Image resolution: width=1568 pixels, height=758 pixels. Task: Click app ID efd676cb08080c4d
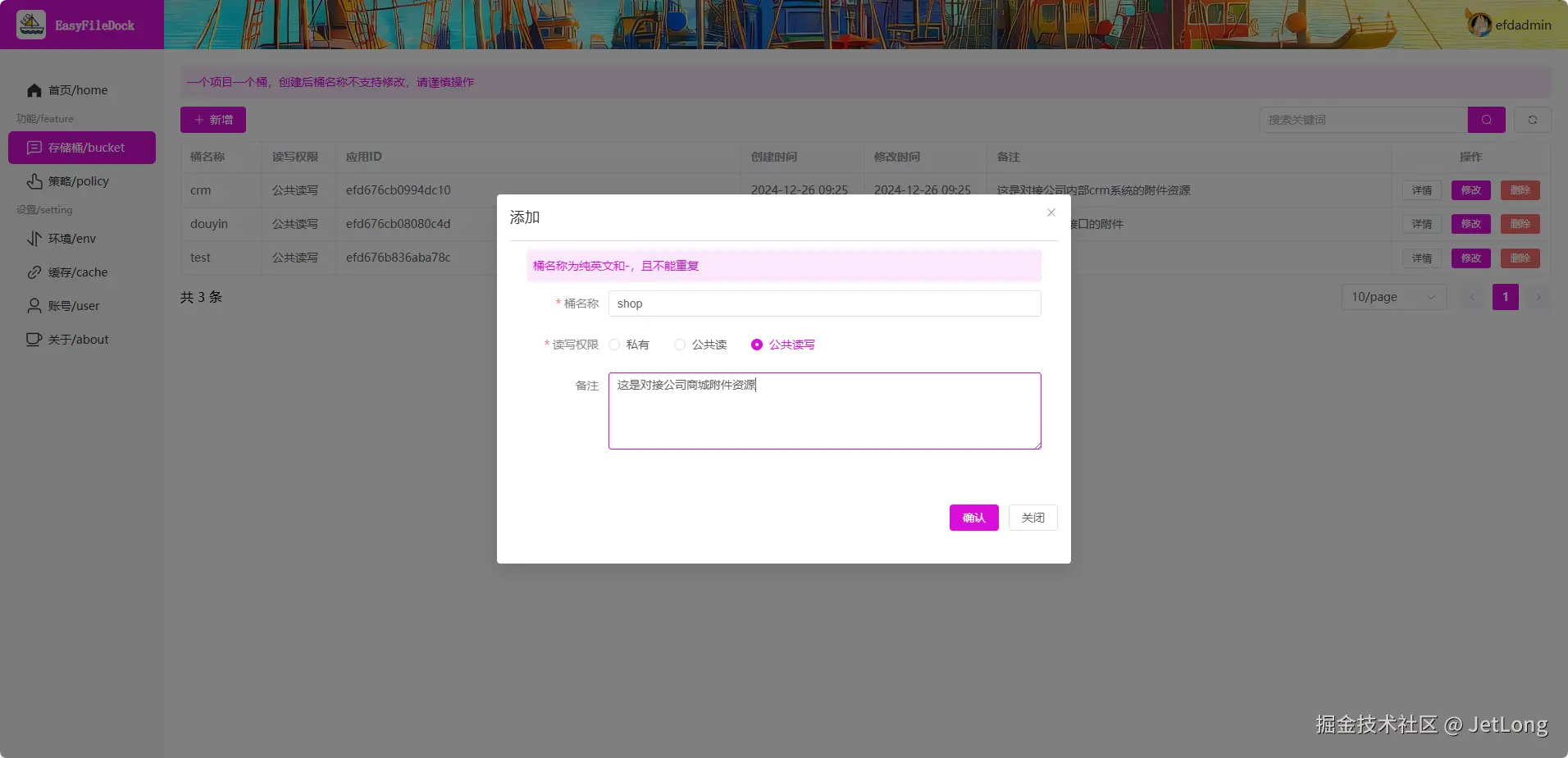[399, 224]
